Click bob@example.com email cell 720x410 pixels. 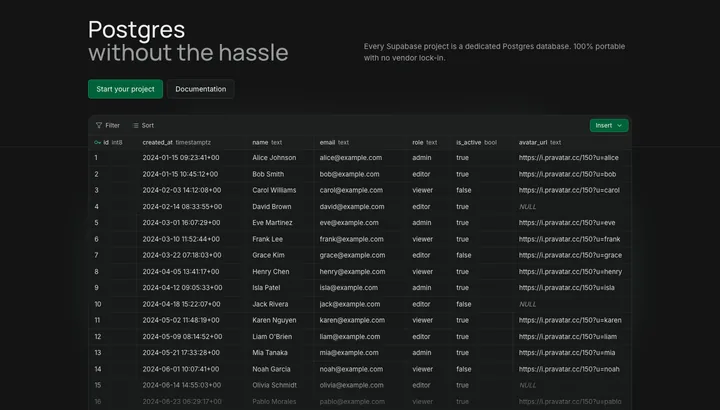tap(349, 174)
